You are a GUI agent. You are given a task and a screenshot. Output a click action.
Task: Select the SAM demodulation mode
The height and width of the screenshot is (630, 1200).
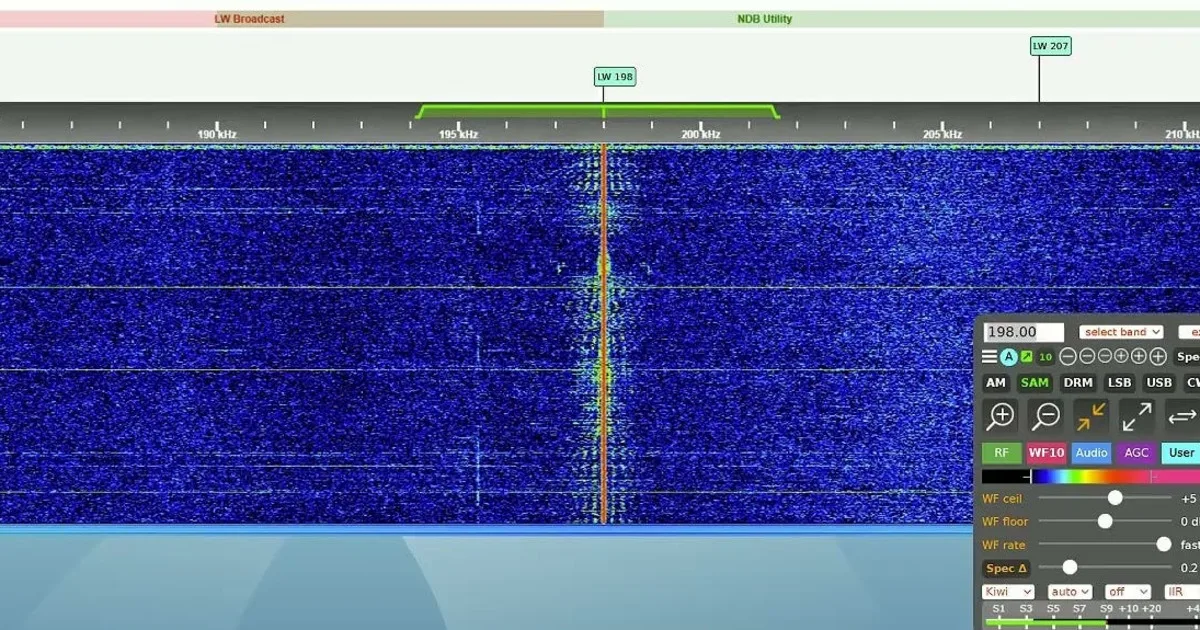1034,383
